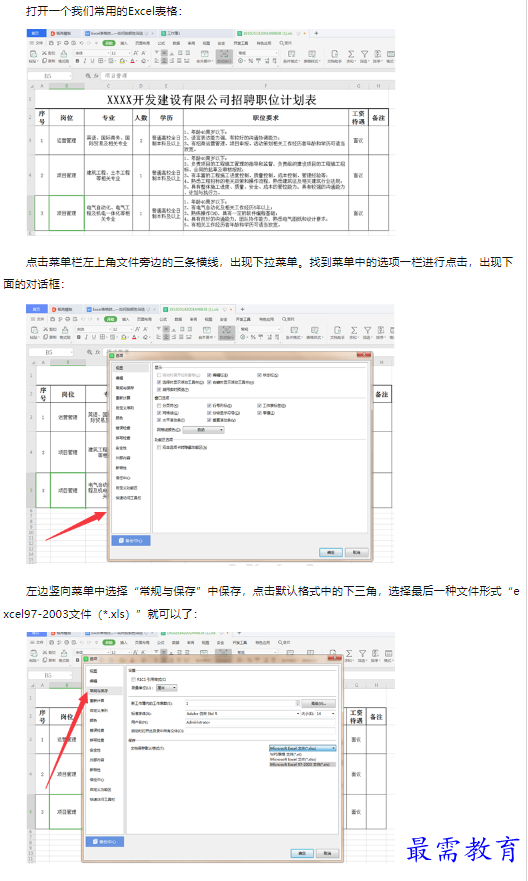Toggle 行号列标 checkbox in Options dialog
Image resolution: width=528 pixels, height=881 pixels.
point(209,406)
